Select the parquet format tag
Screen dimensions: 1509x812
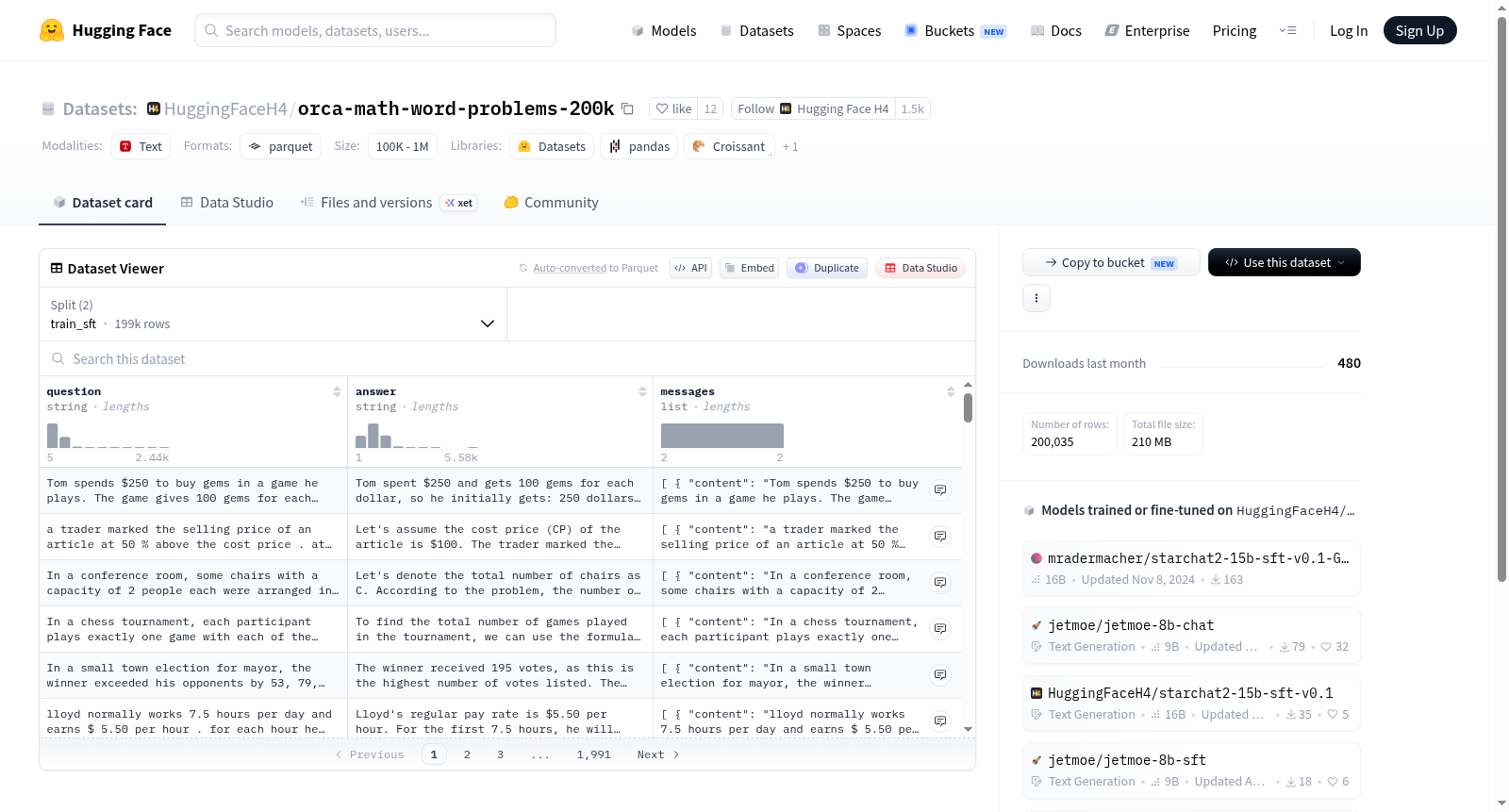click(x=280, y=146)
